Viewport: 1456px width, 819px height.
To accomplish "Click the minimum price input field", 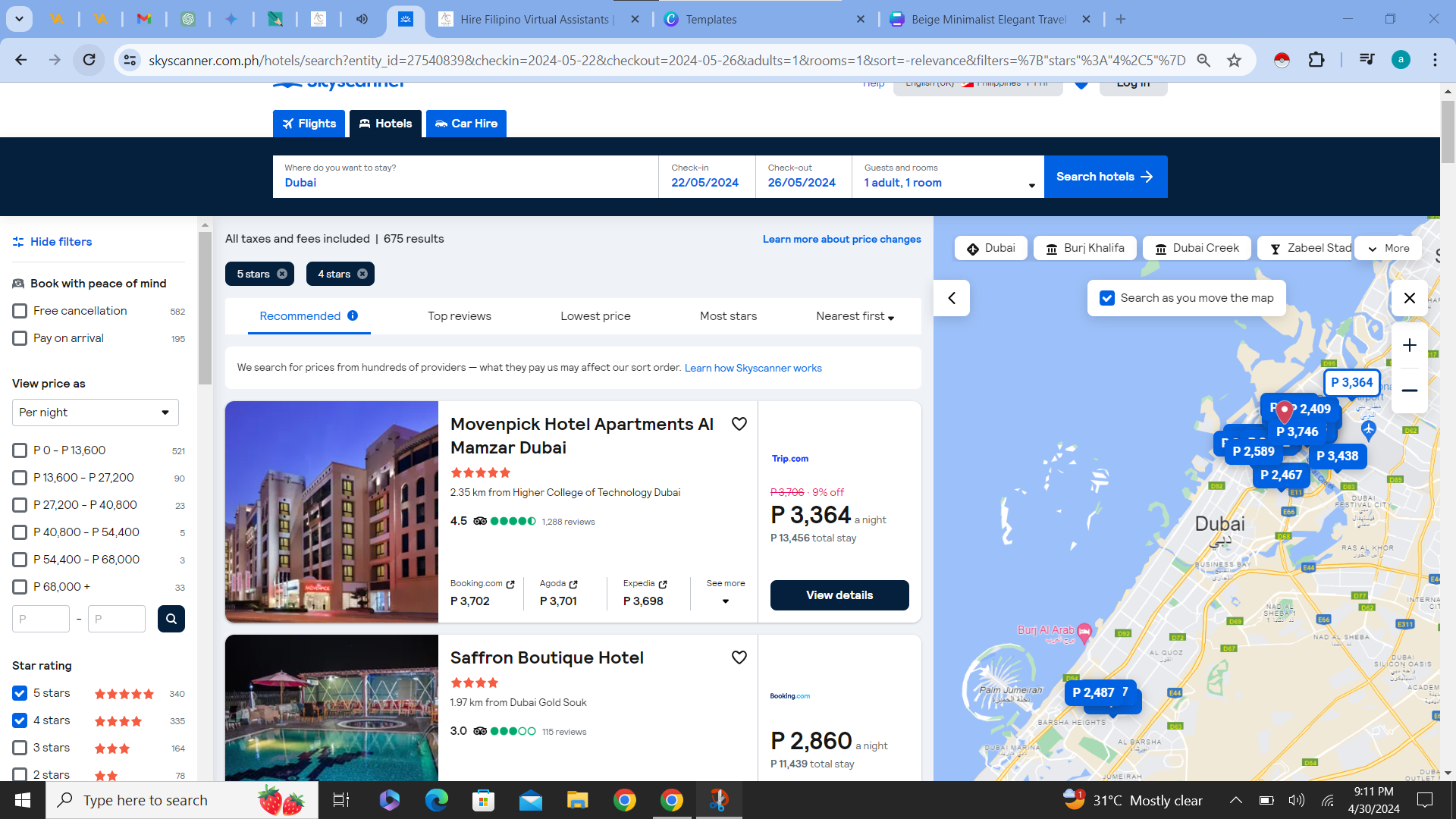I will point(41,619).
